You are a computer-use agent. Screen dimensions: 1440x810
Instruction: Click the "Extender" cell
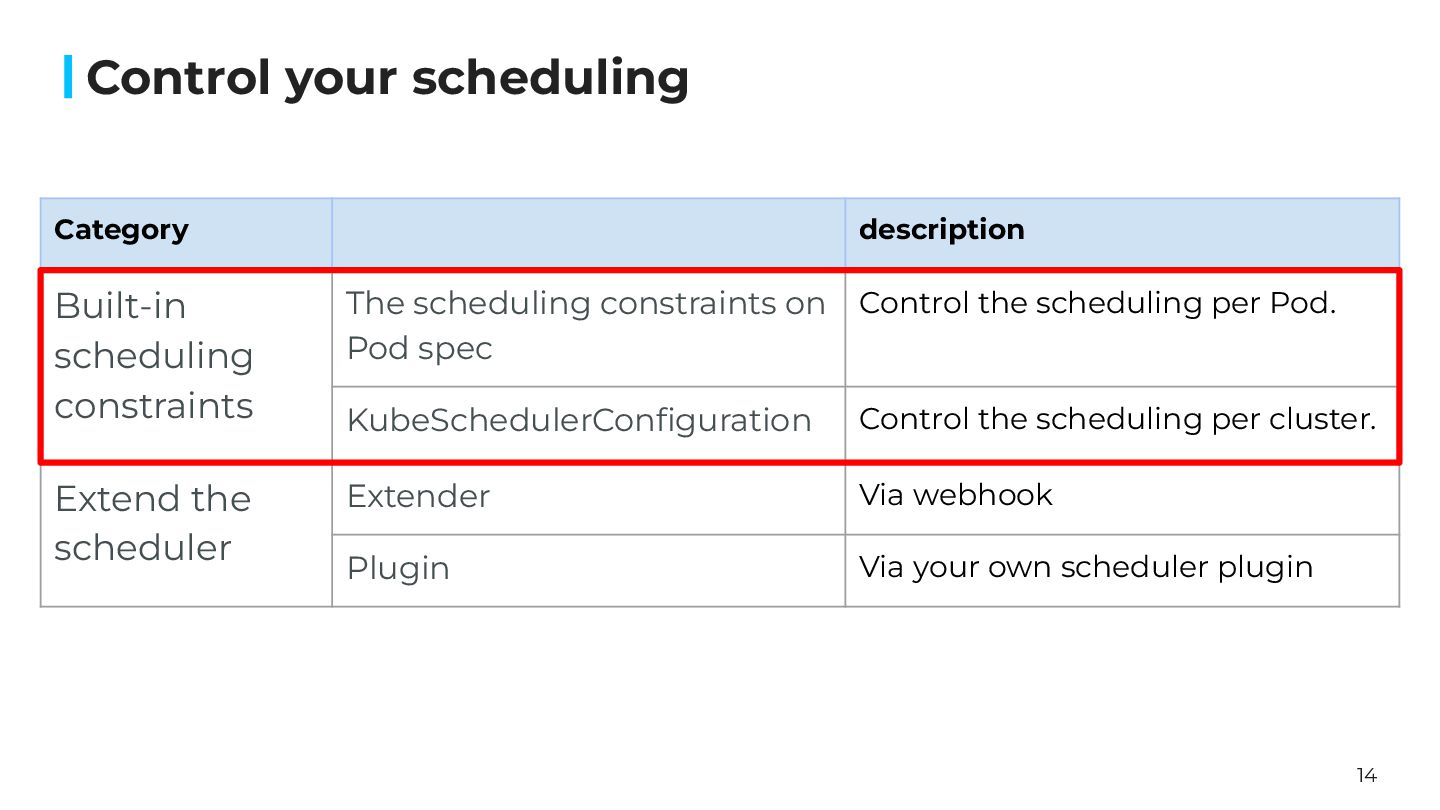pyautogui.click(x=418, y=496)
